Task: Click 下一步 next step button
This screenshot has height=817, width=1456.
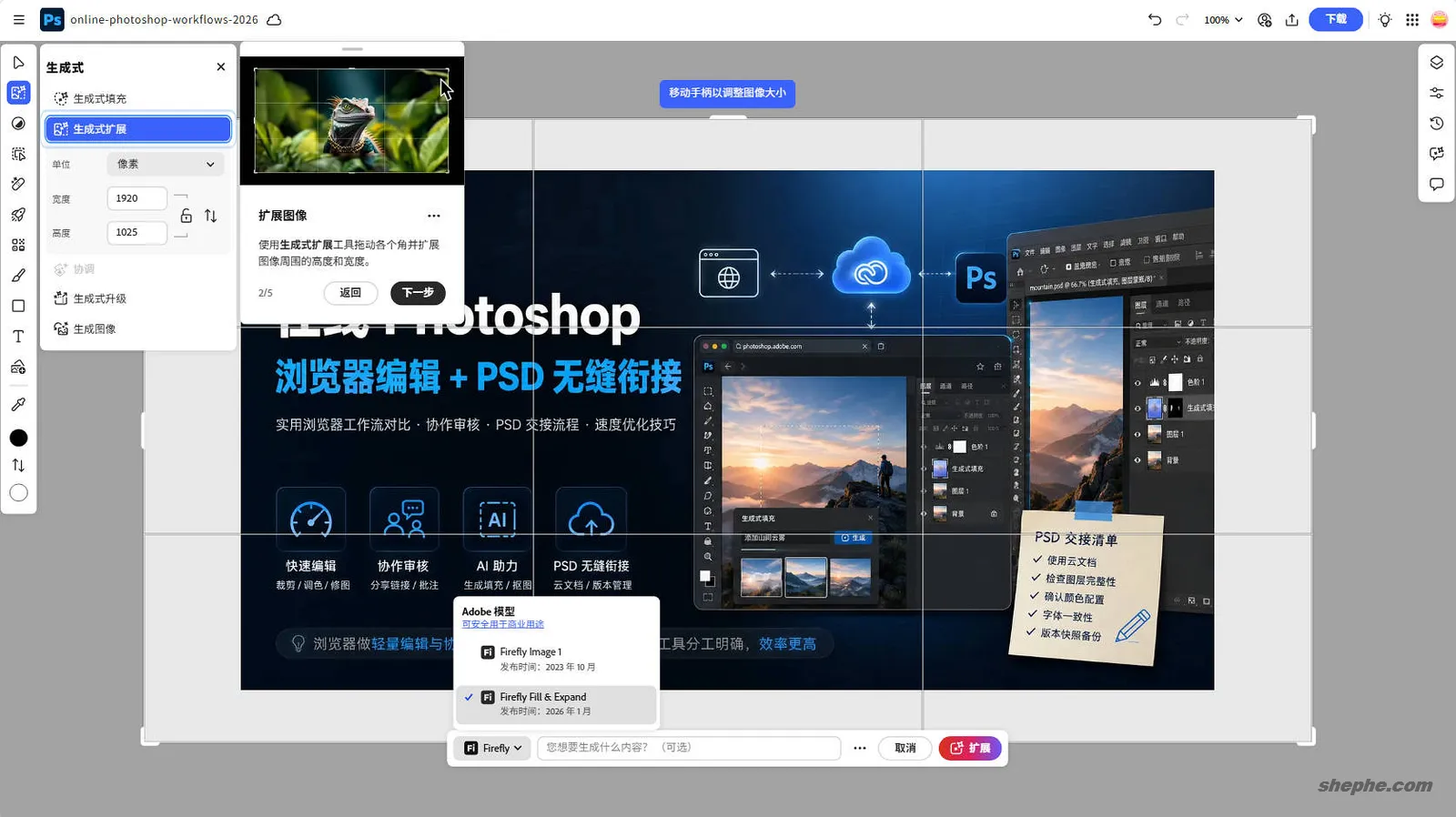Action: (418, 293)
